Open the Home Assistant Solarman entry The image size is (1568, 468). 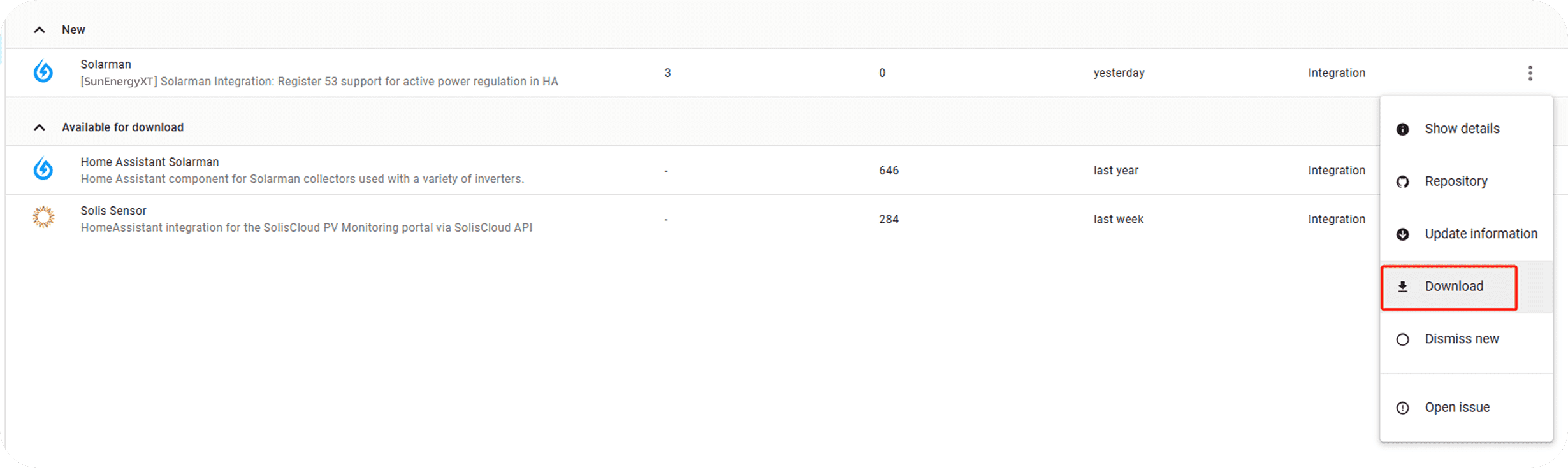tap(302, 170)
